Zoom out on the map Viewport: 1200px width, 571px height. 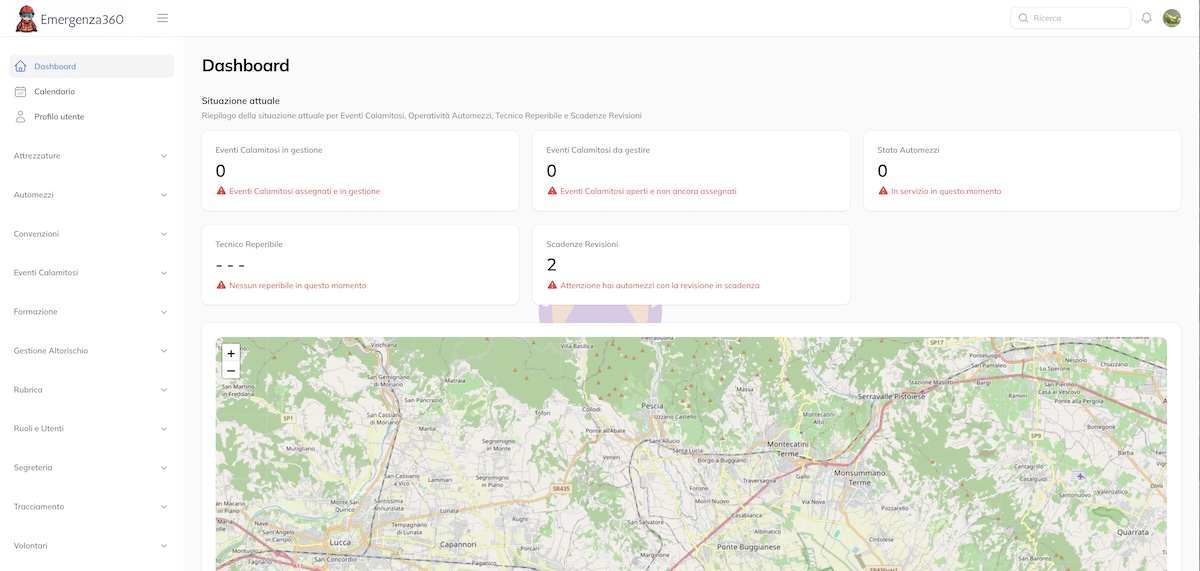(x=231, y=371)
